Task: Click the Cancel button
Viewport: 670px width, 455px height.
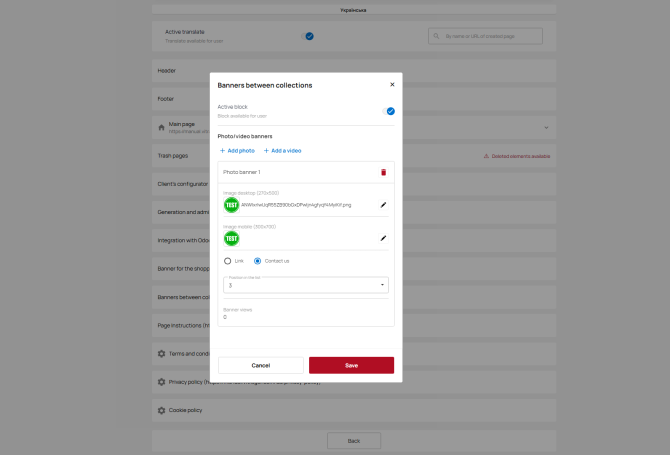Action: 261,365
